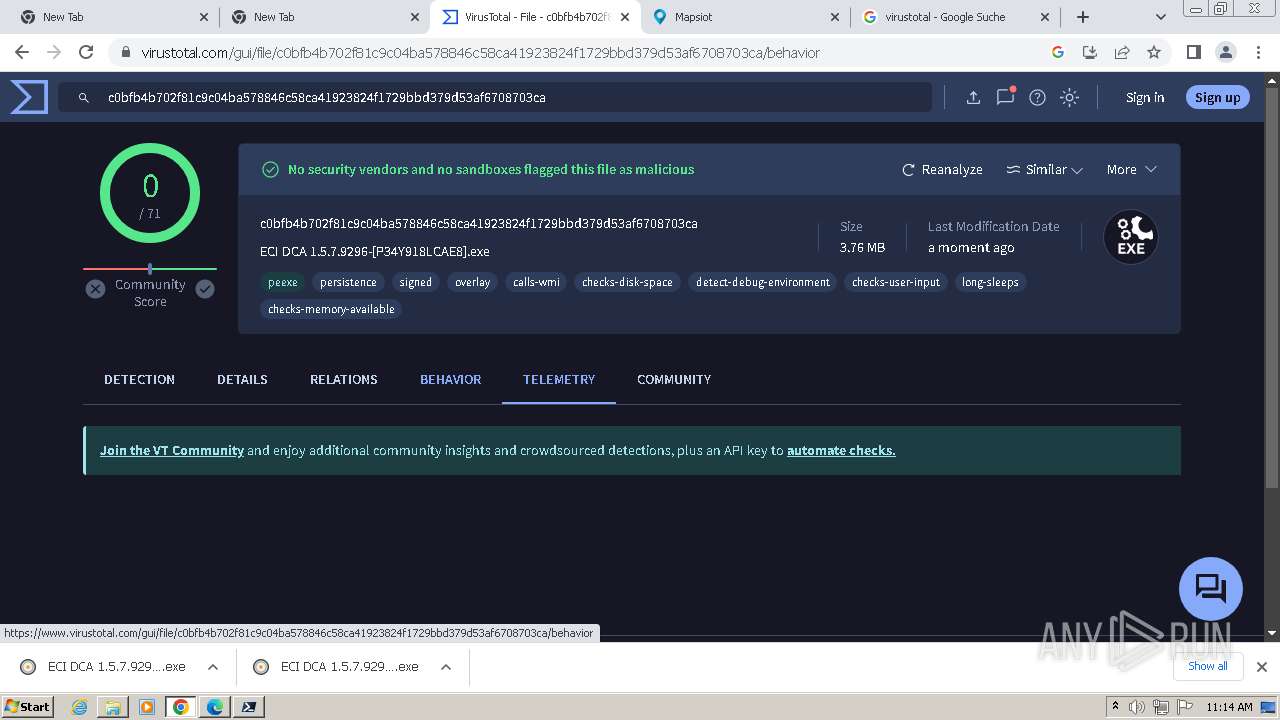The height and width of the screenshot is (720, 1280).
Task: Switch to the RELATIONS tab
Action: point(343,379)
